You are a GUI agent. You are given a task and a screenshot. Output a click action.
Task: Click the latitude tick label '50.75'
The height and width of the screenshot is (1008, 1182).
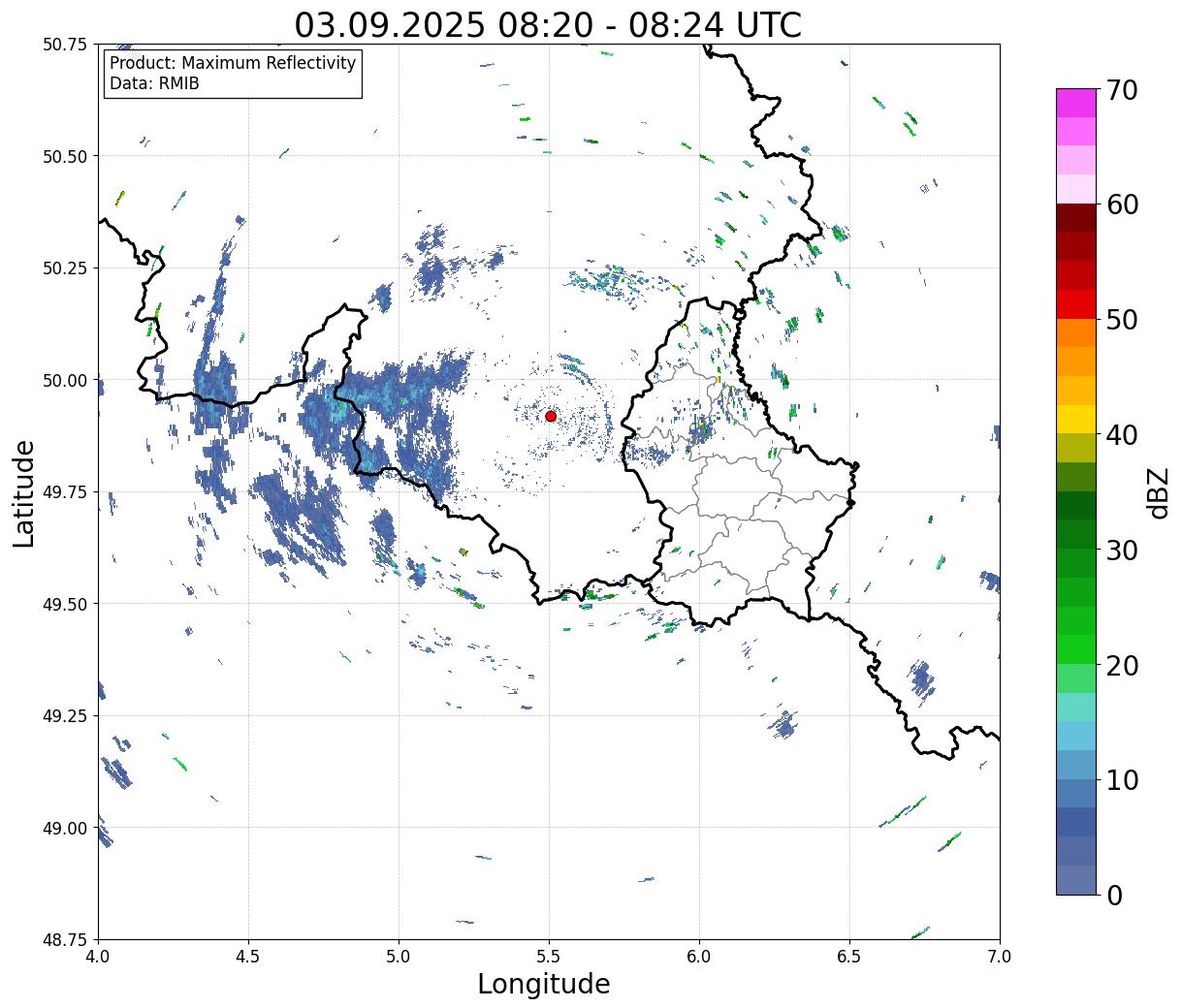click(x=65, y=45)
